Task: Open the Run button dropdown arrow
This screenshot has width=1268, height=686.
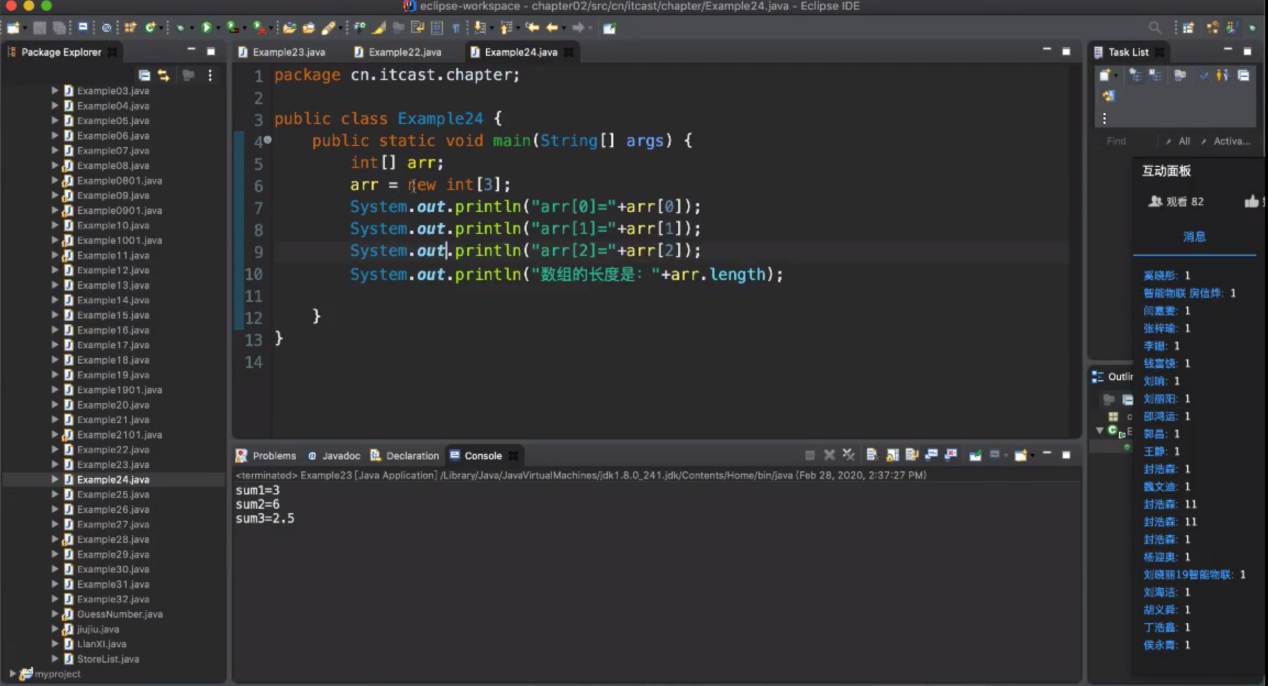Action: [x=219, y=29]
